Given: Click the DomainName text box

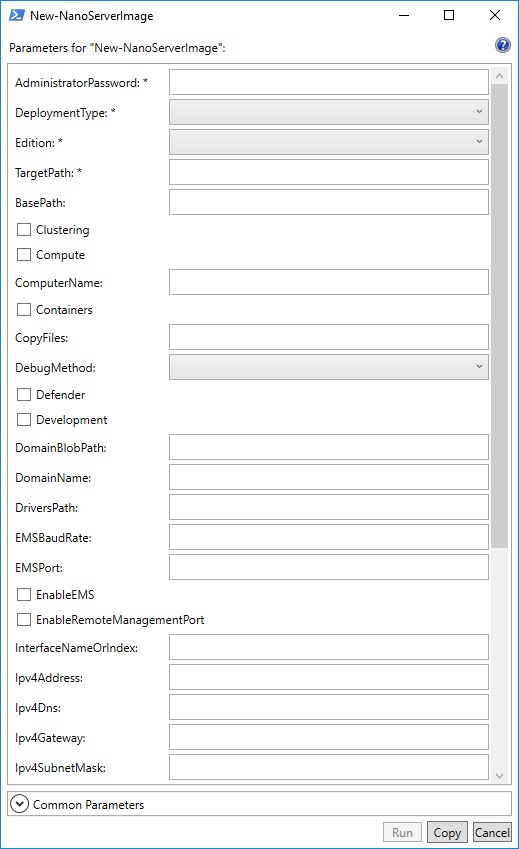Looking at the screenshot, I should (x=329, y=477).
